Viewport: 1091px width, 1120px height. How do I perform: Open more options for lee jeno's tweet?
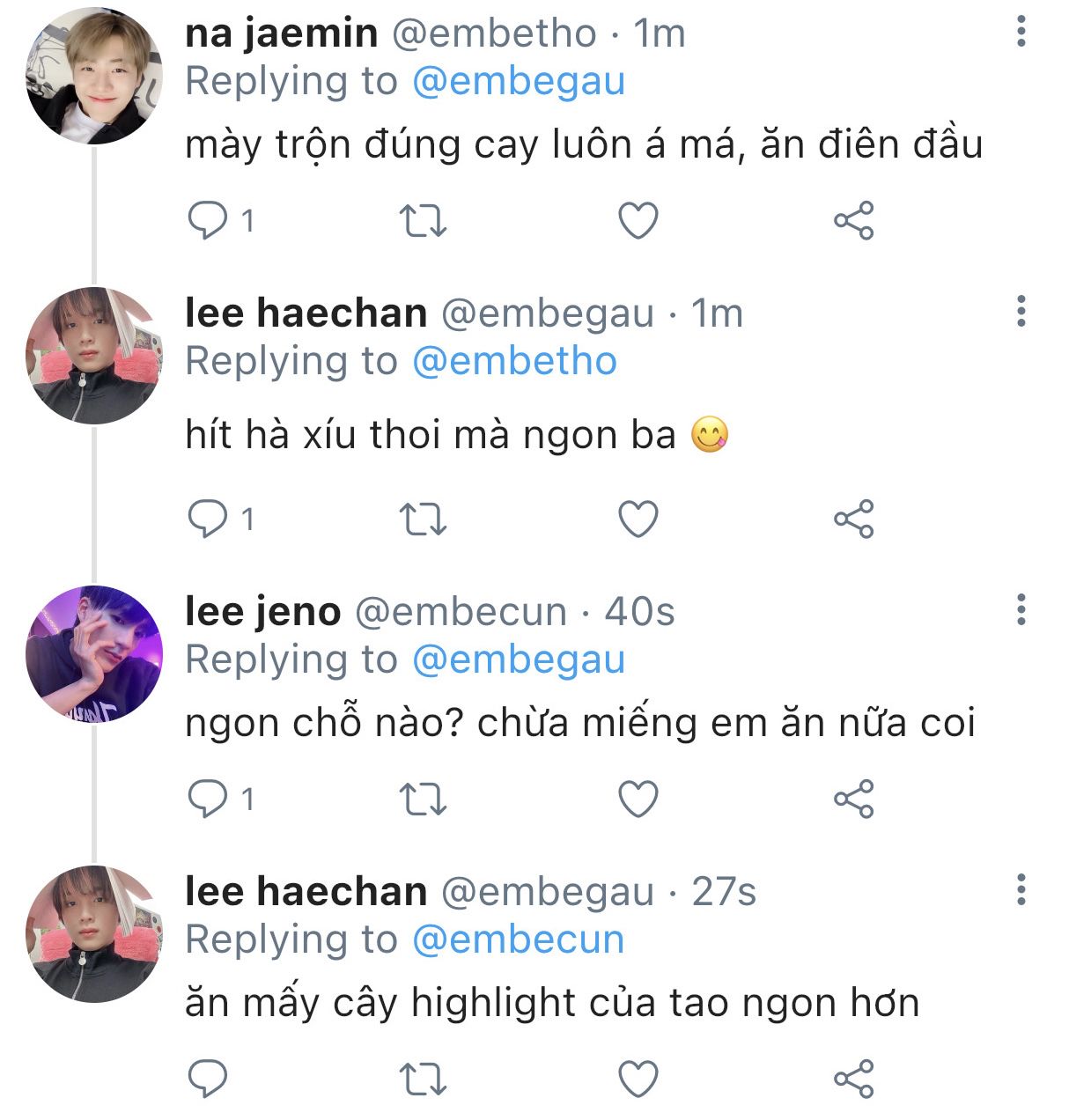coord(1021,609)
